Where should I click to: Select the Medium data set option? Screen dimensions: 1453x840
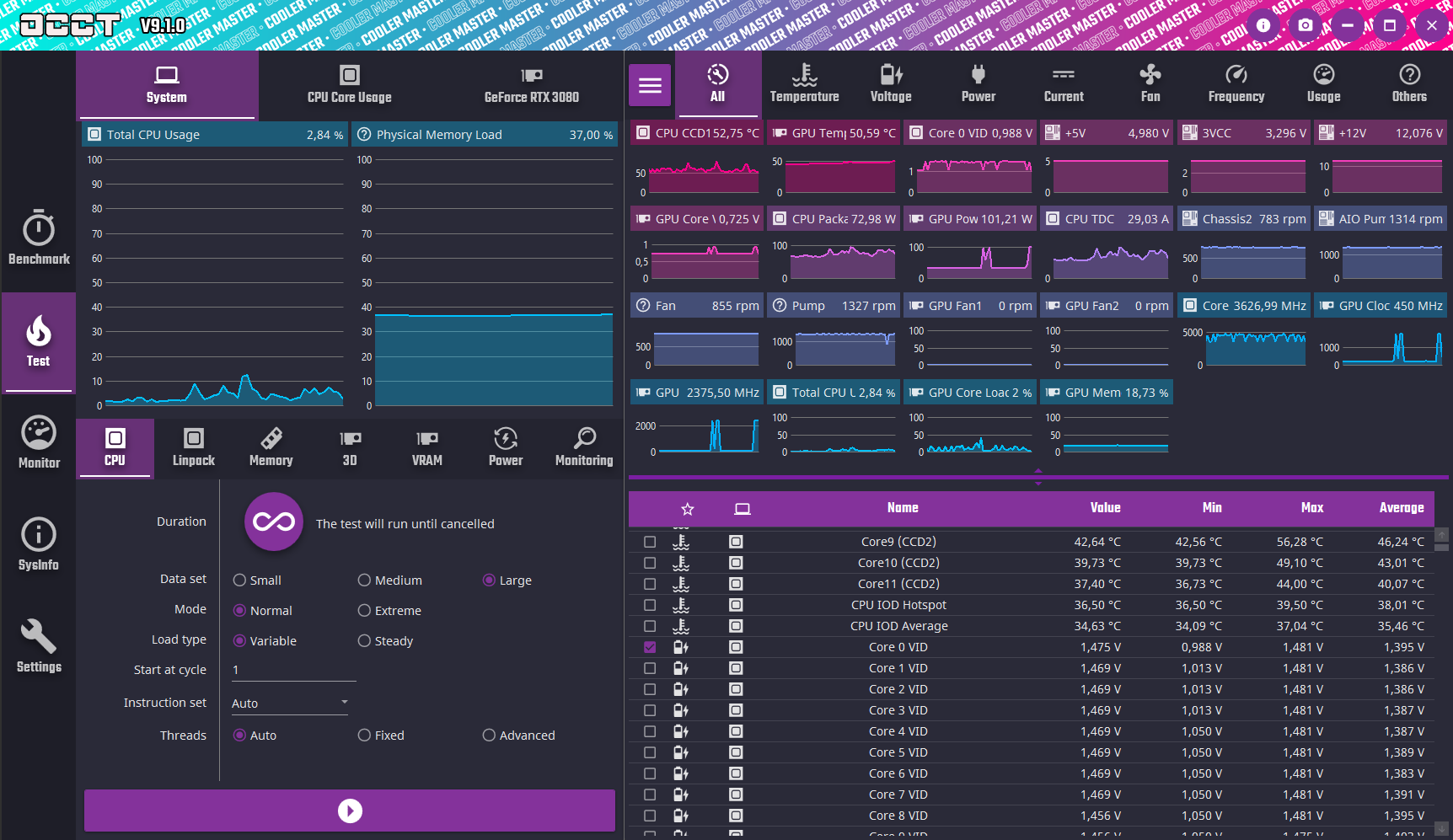(365, 581)
